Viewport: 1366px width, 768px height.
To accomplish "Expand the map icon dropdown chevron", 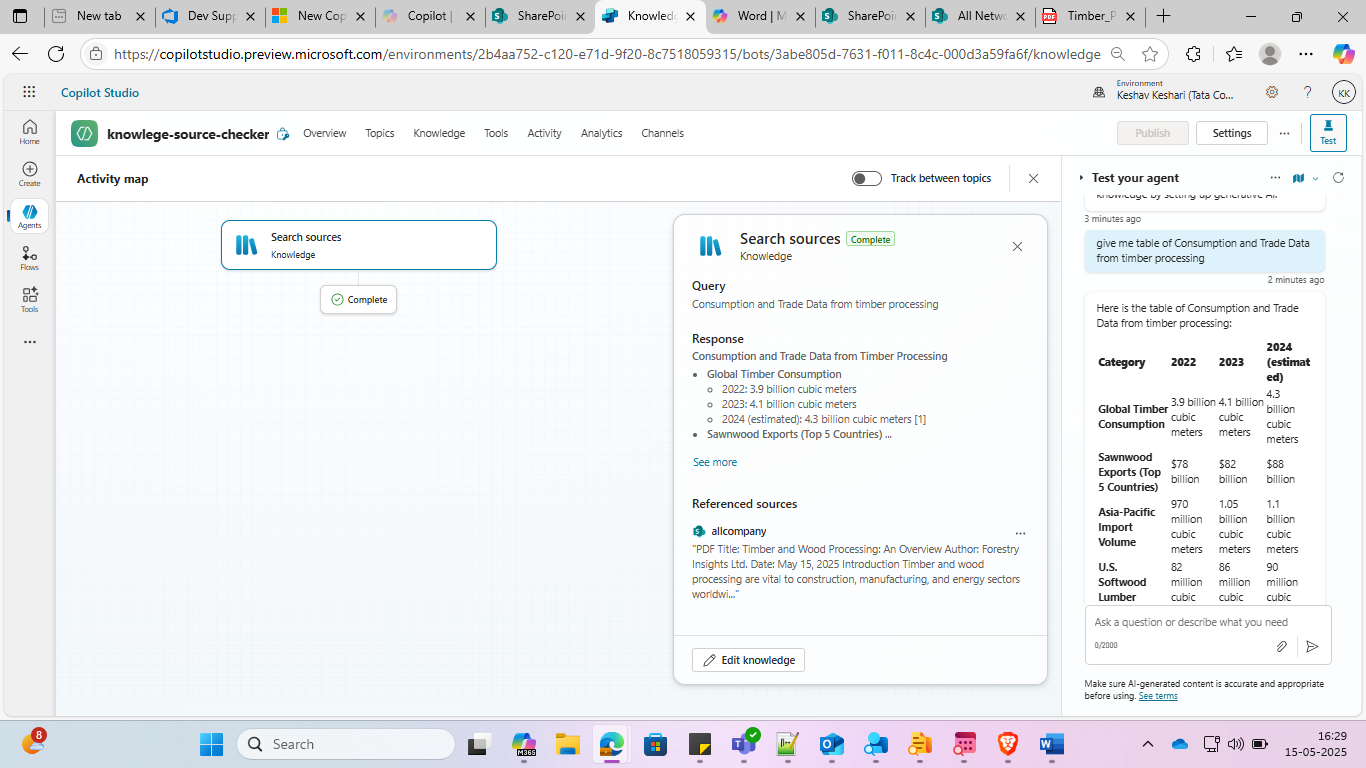I will pyautogui.click(x=1315, y=178).
